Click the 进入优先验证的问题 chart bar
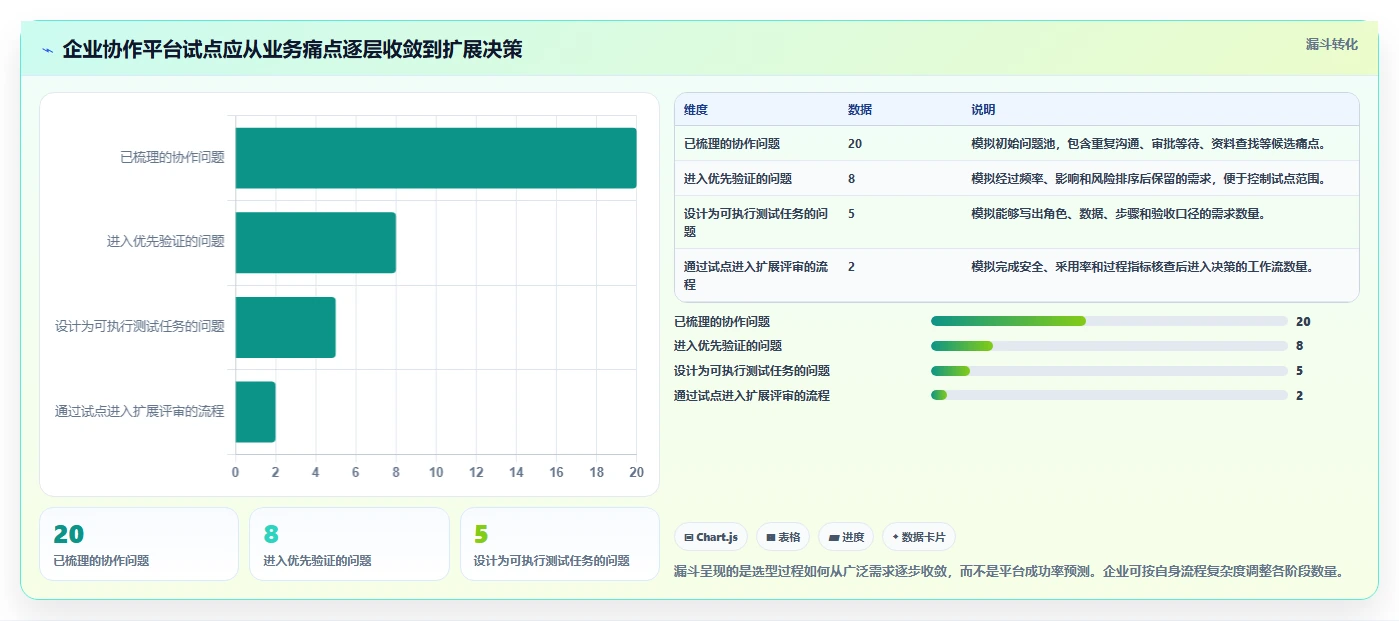Screen dimensions: 1399x621 316,242
